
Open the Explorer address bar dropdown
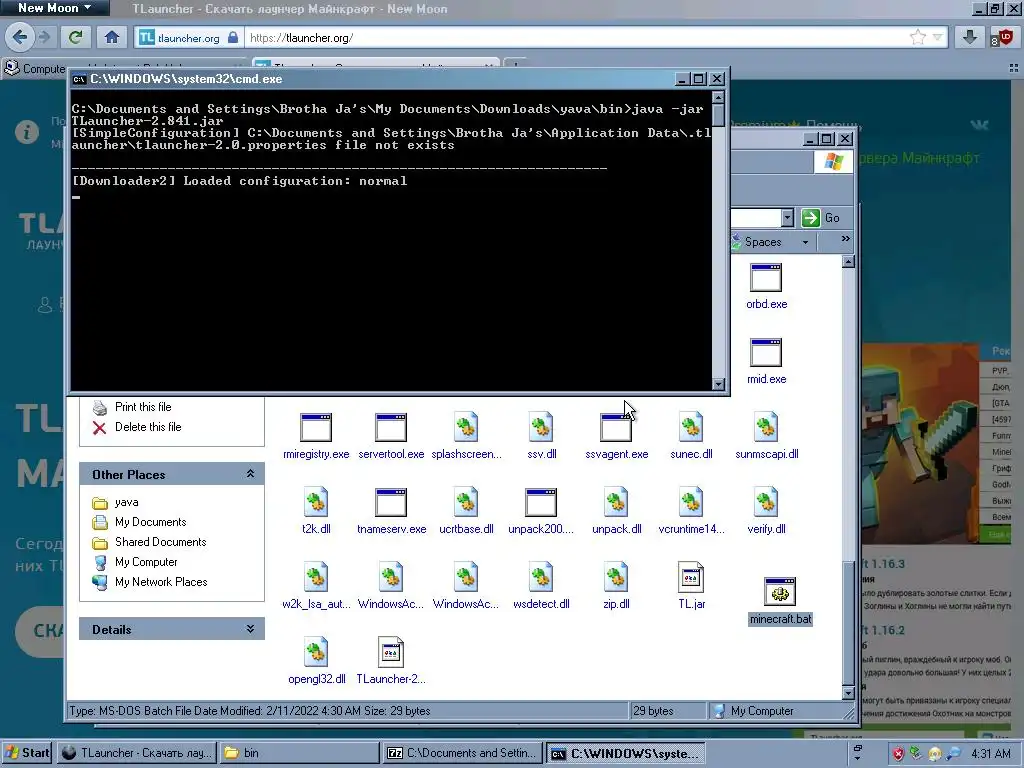pos(787,217)
